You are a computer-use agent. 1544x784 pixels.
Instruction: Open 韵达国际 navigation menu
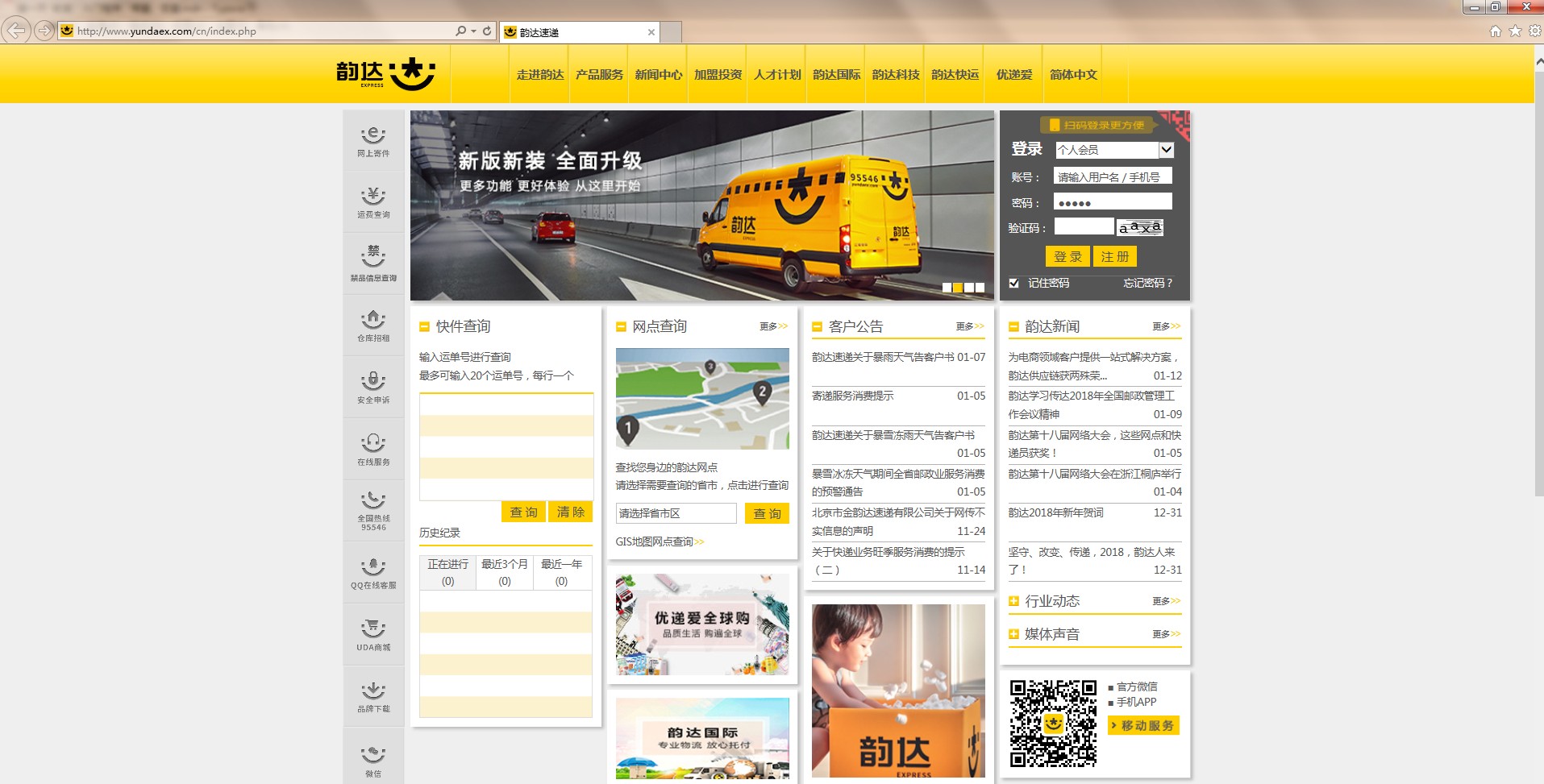[836, 74]
